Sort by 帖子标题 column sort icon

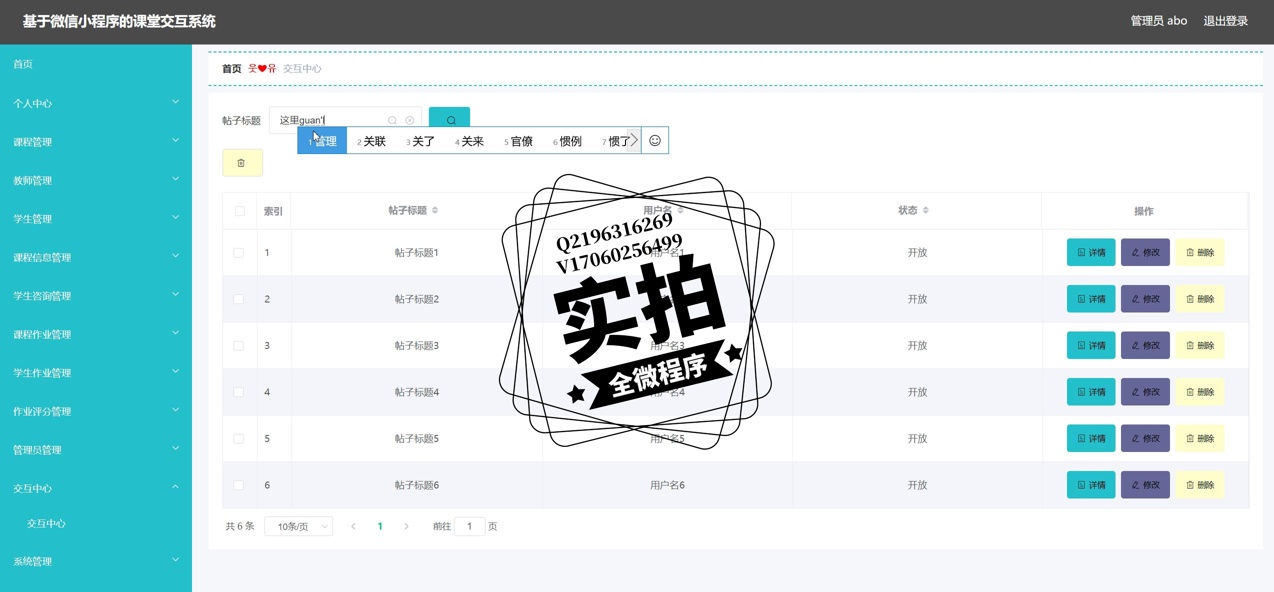(x=435, y=211)
